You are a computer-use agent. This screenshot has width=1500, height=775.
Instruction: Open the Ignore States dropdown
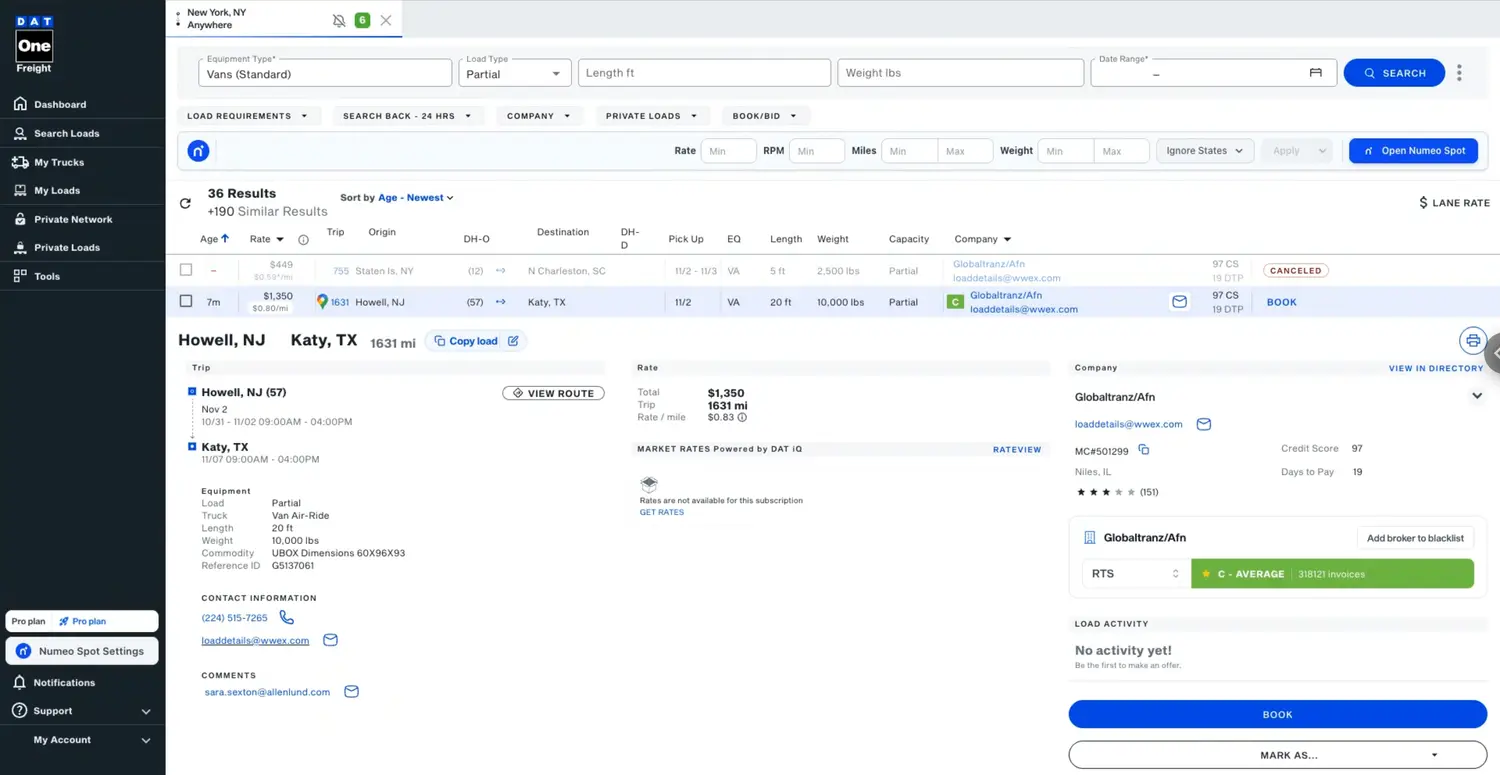[1204, 151]
